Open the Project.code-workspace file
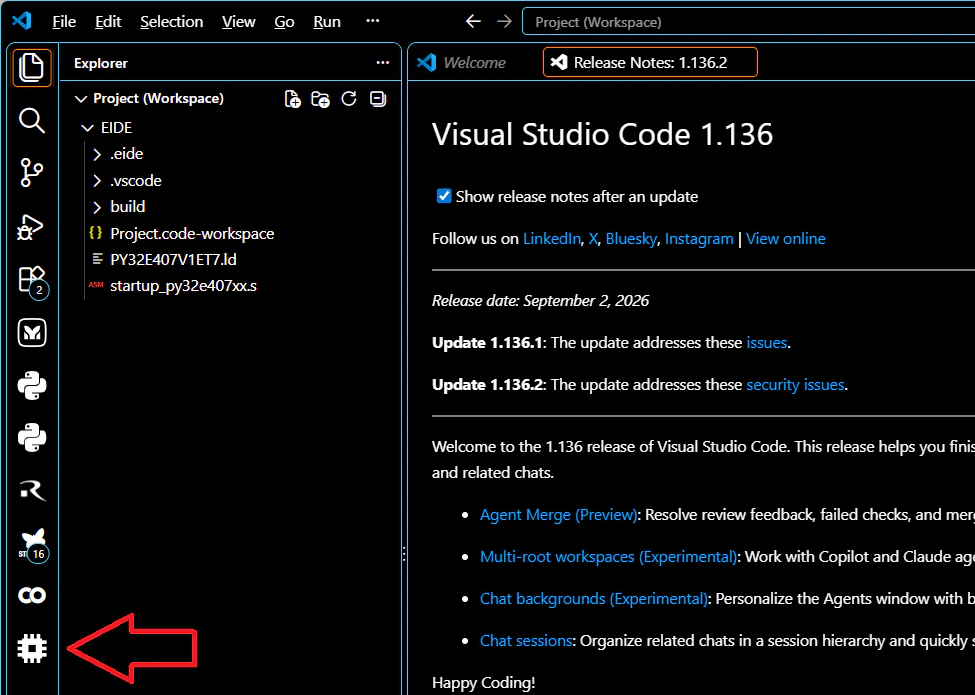The height and width of the screenshot is (695, 975). [192, 234]
